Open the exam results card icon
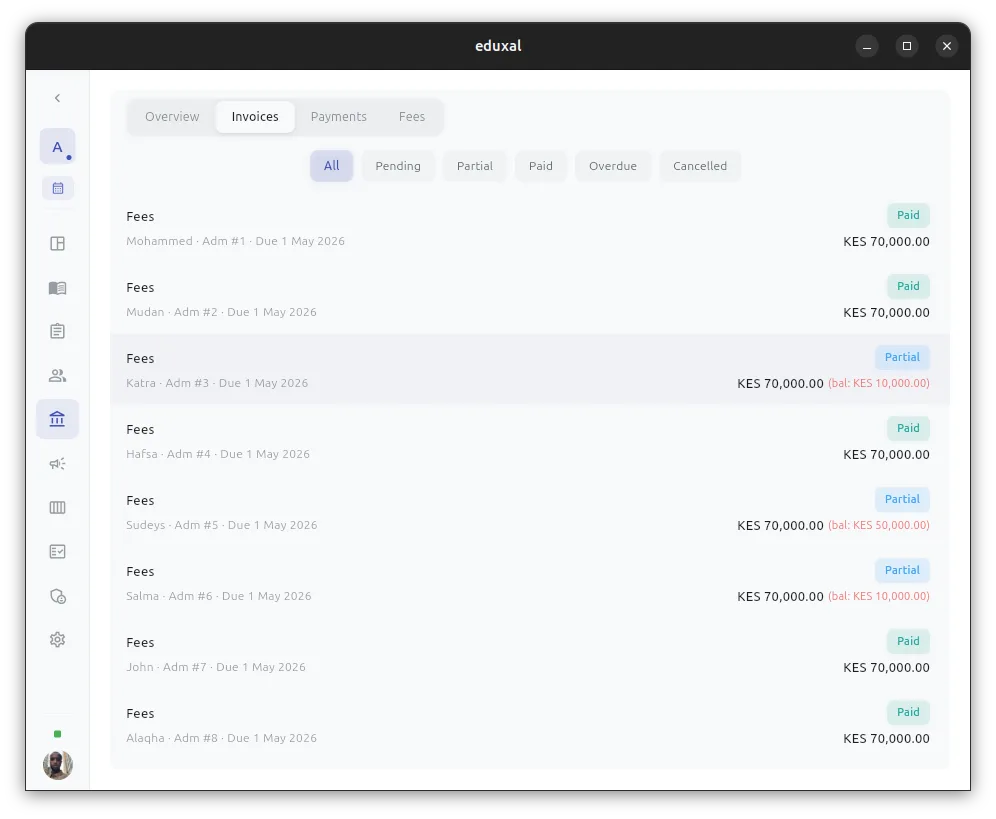Screen dimensions: 996x819 57,551
